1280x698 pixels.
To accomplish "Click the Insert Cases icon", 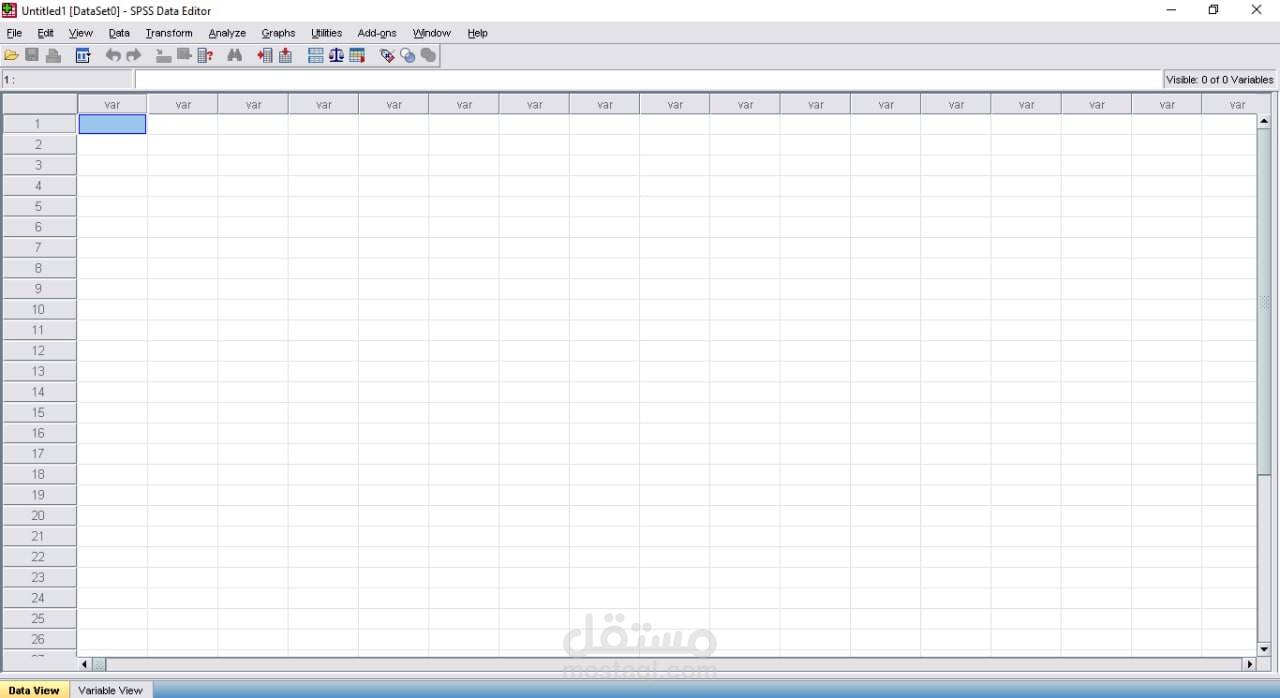I will [x=265, y=56].
